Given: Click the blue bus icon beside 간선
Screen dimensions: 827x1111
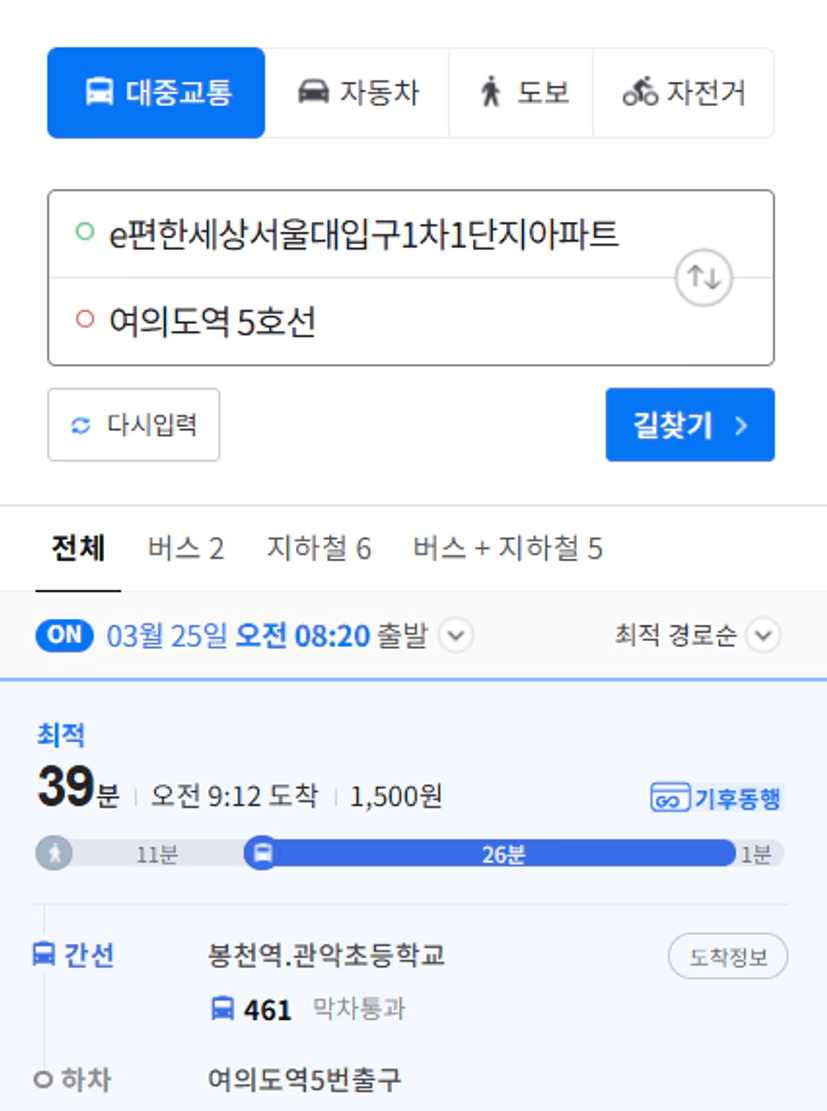Looking at the screenshot, I should point(44,954).
